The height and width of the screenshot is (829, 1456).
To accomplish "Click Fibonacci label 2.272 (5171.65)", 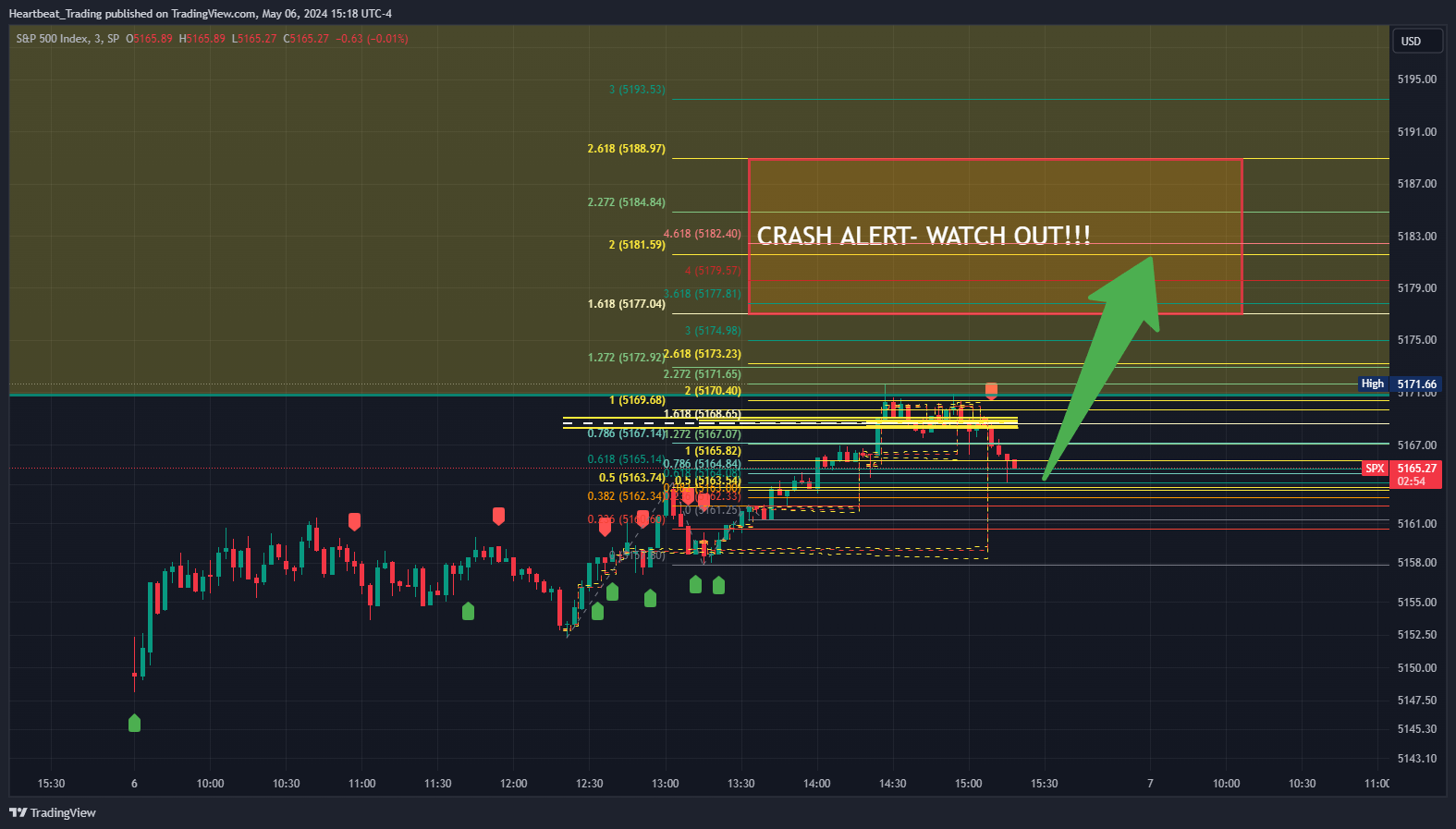I will tap(703, 374).
